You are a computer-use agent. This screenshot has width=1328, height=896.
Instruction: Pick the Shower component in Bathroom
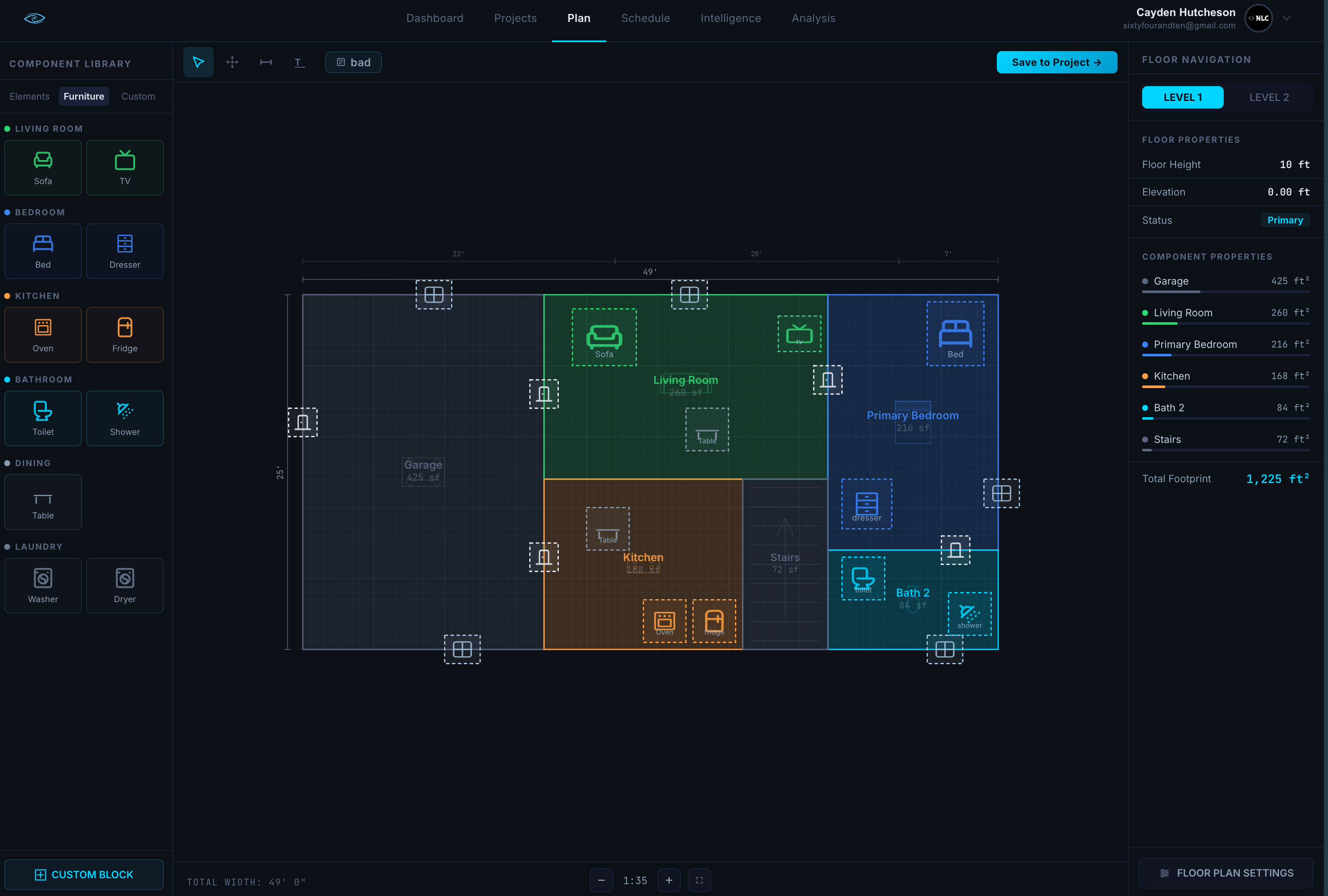point(125,418)
